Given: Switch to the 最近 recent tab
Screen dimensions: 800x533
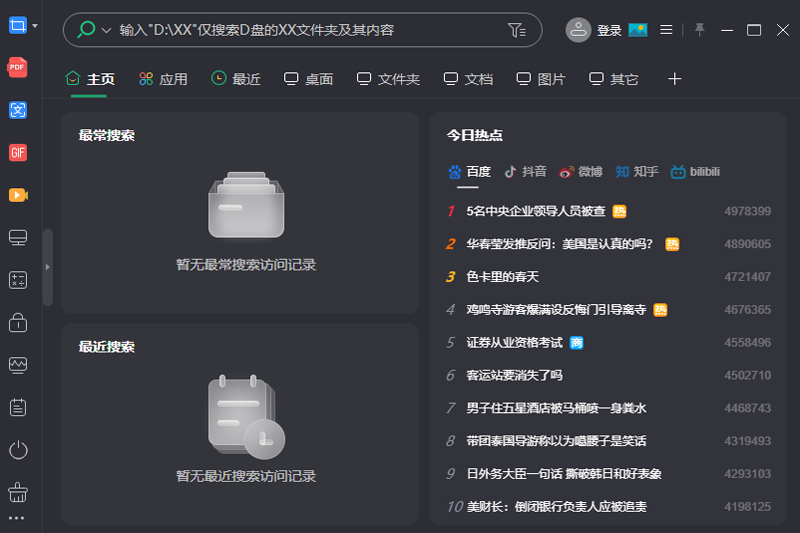Looking at the screenshot, I should [236, 79].
